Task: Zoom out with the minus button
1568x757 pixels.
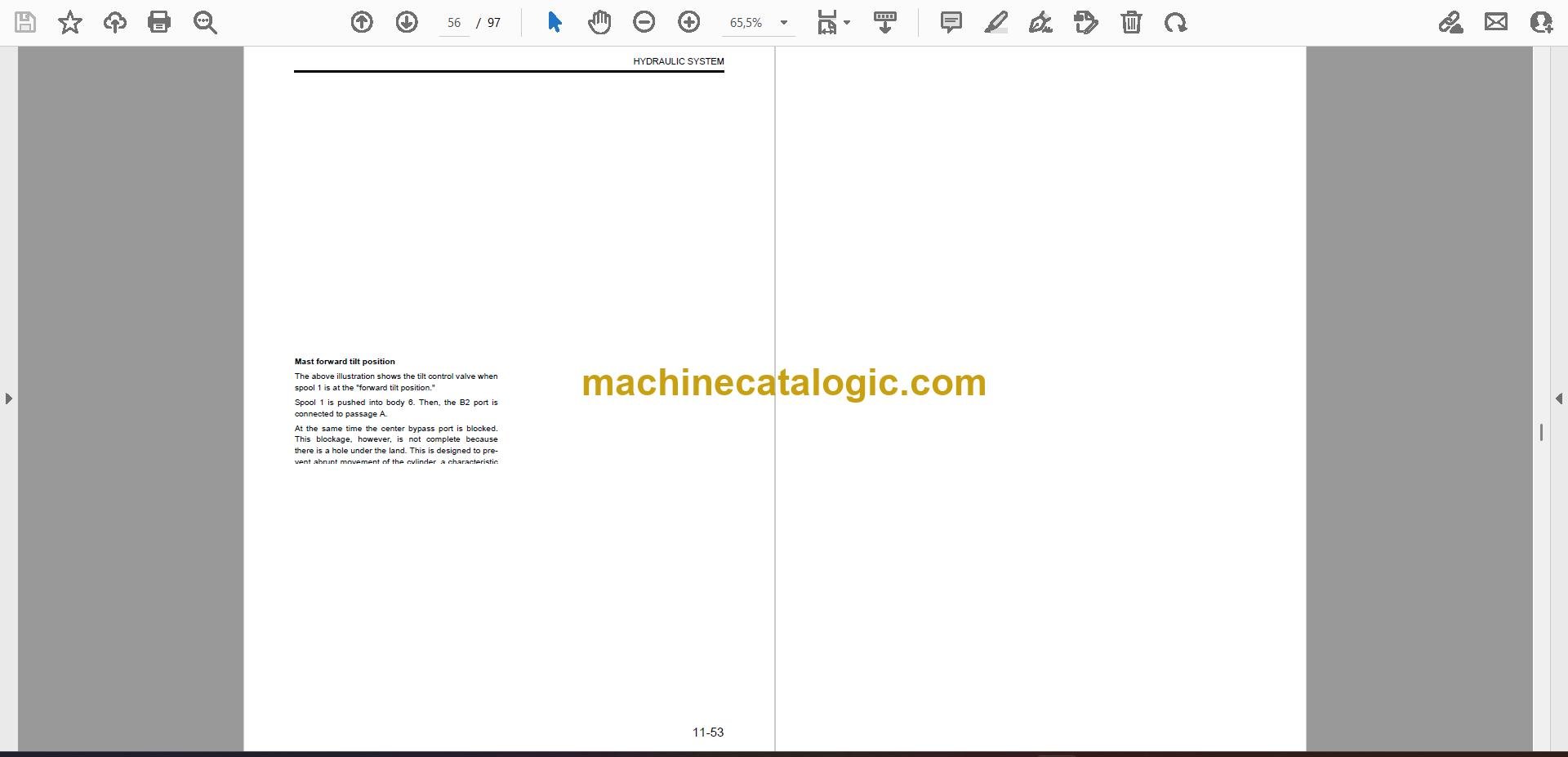Action: point(644,22)
